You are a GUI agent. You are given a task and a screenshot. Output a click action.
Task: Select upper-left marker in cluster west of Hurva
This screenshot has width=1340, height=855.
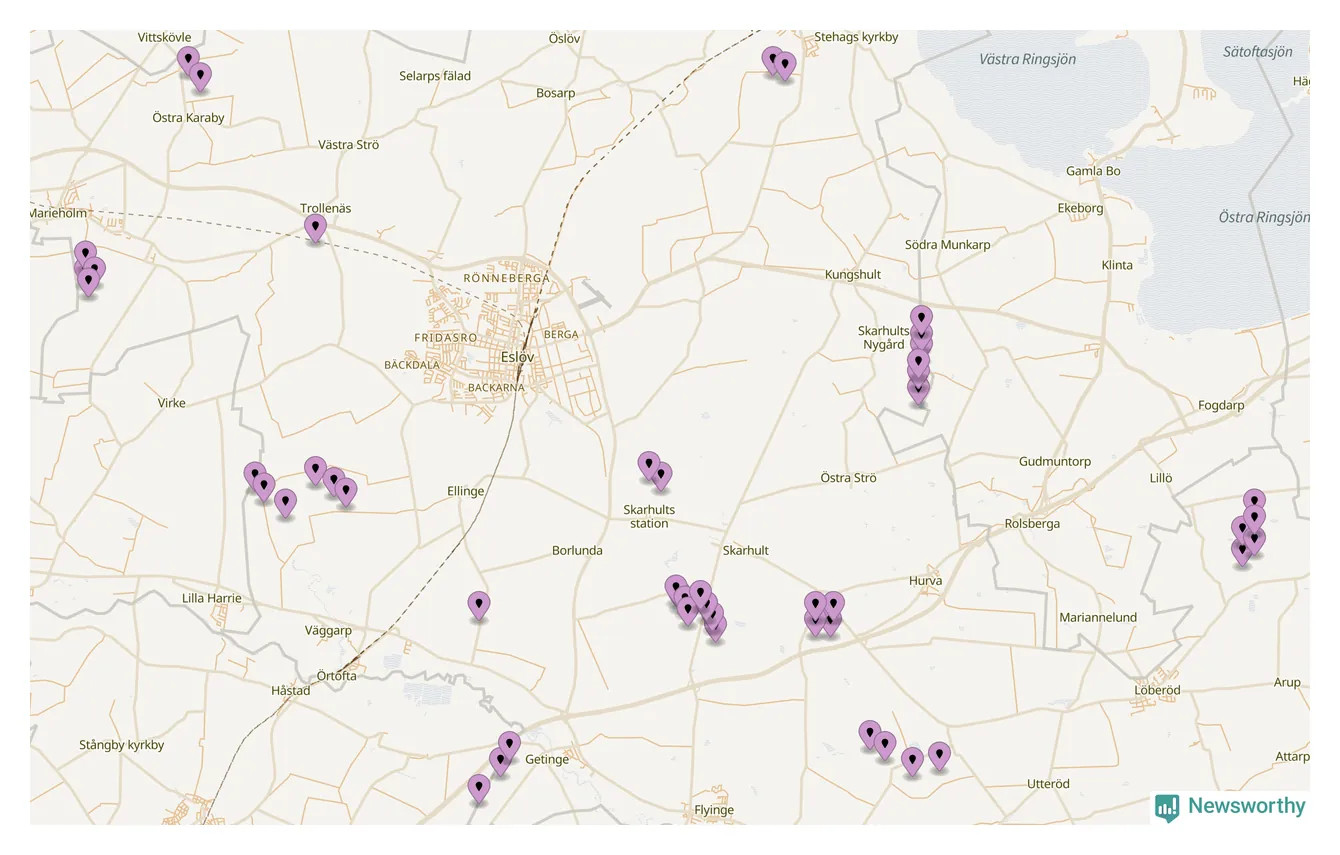click(x=815, y=605)
